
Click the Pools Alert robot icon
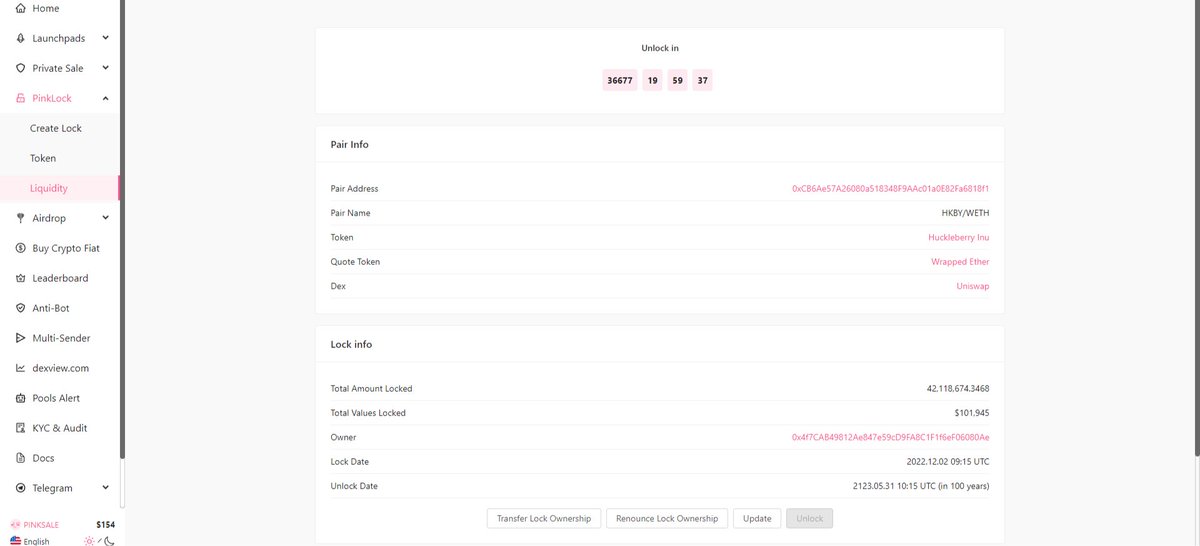(x=21, y=398)
